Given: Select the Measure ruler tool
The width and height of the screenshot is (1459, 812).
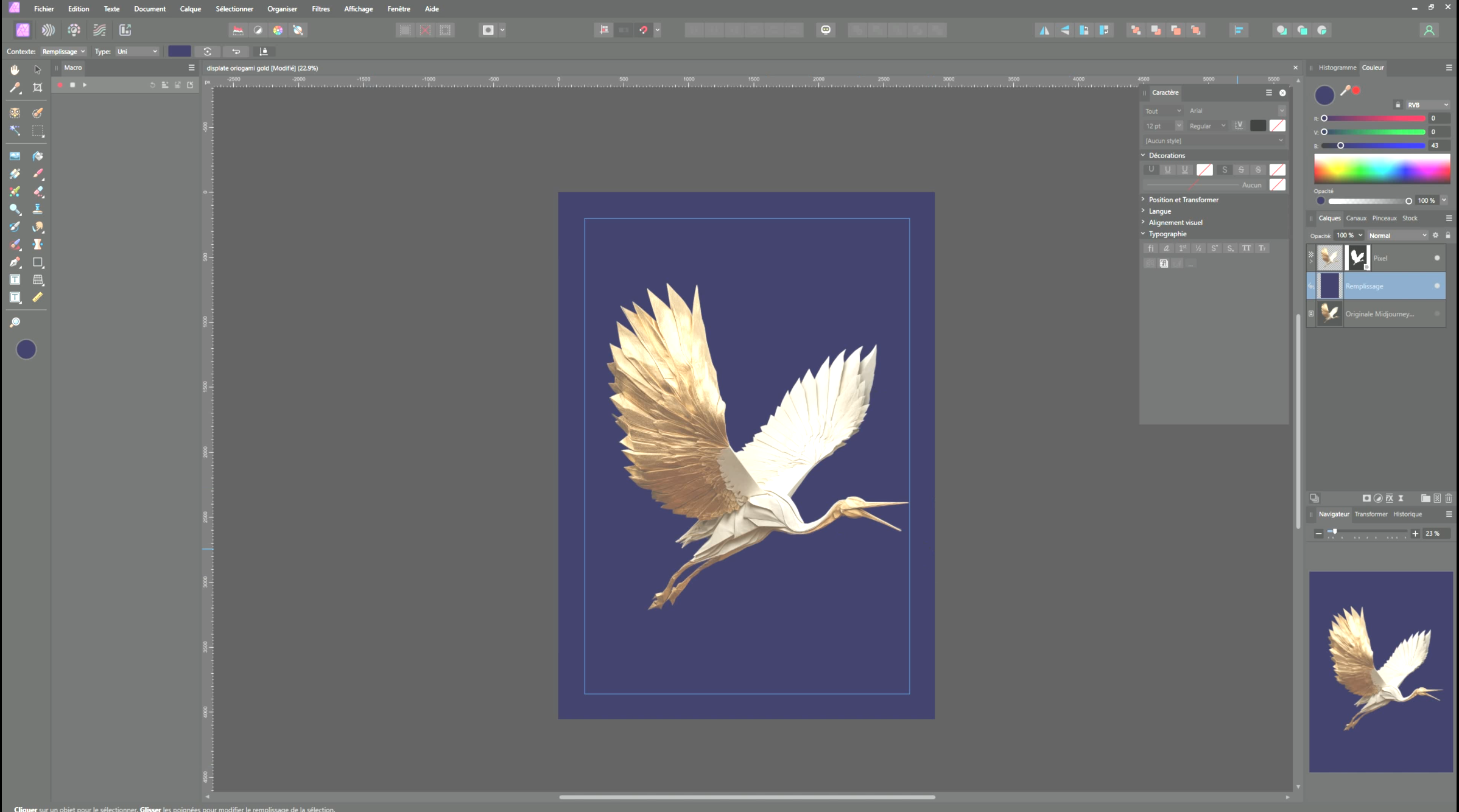Looking at the screenshot, I should [x=38, y=298].
